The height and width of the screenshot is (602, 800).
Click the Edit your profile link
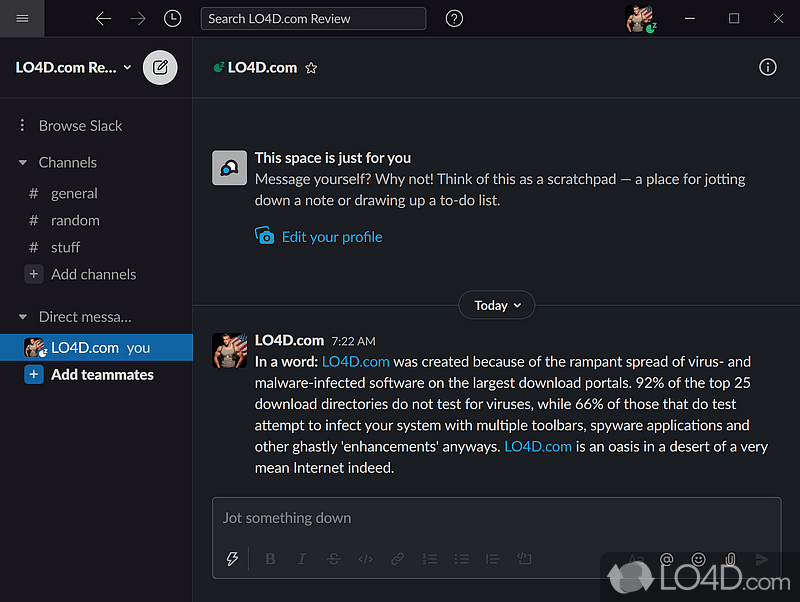332,237
